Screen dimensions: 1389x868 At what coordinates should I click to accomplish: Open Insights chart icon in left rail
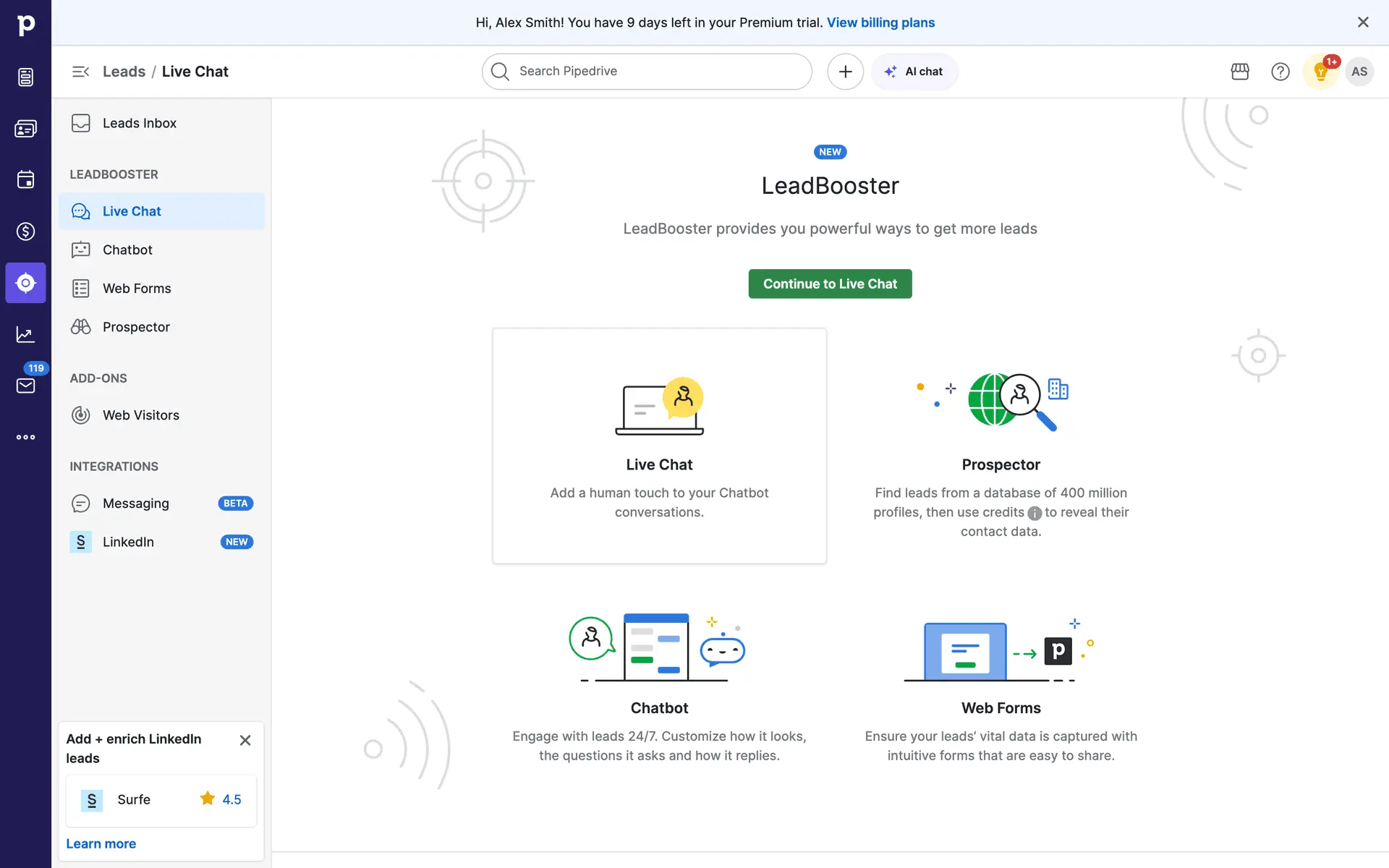point(25,334)
